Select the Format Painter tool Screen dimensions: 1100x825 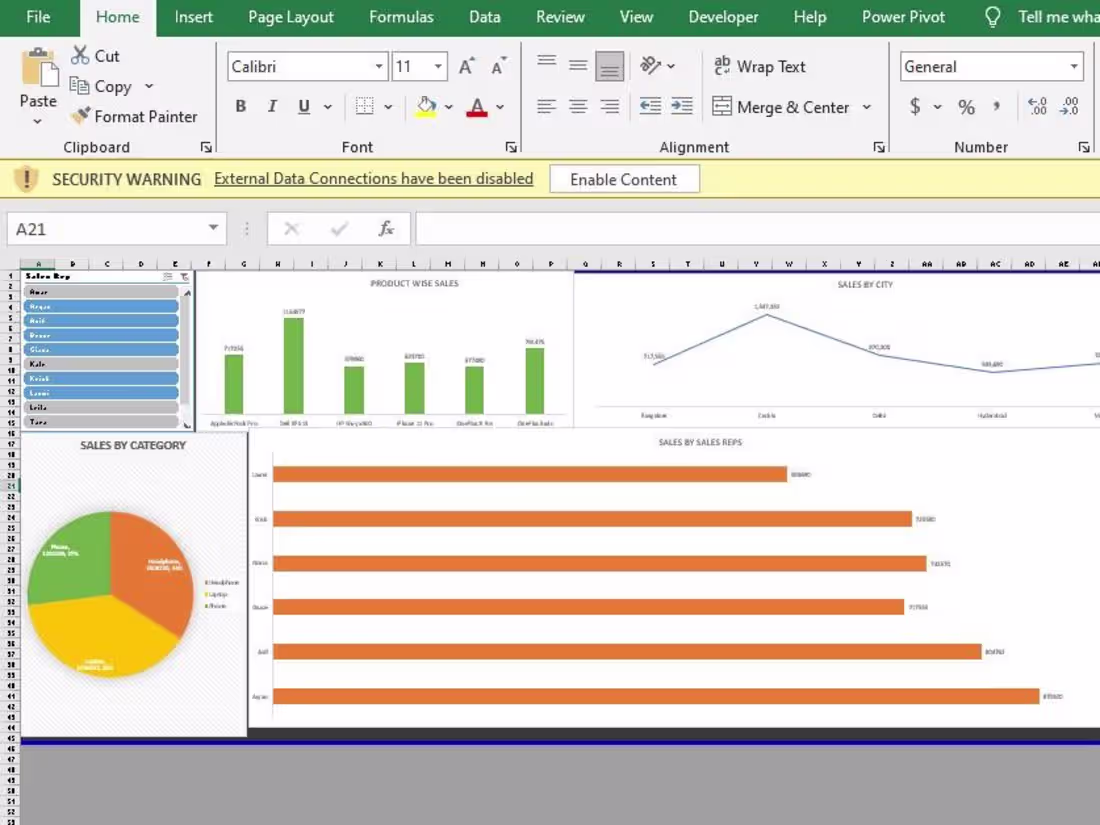click(x=135, y=116)
